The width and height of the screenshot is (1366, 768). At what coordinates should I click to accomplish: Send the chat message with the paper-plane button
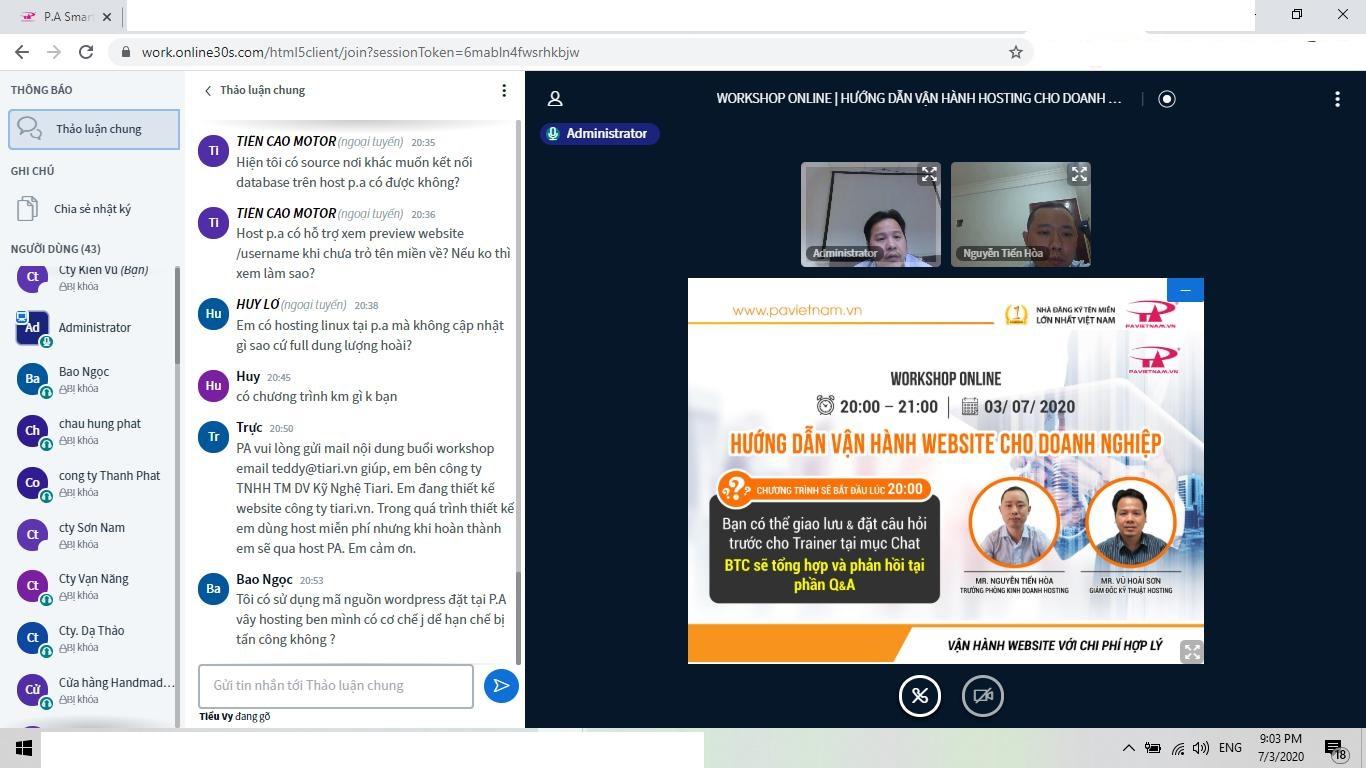coord(501,686)
